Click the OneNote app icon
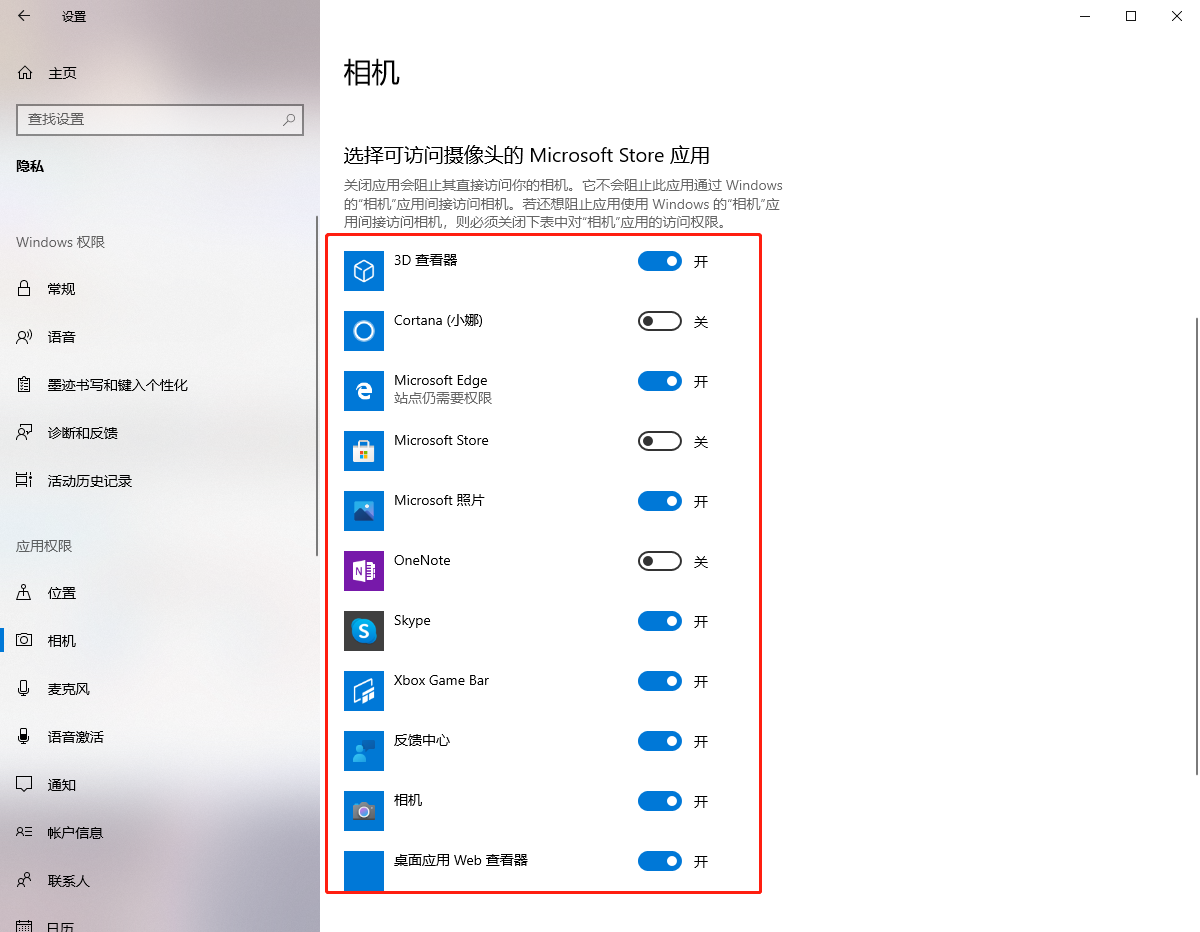 pos(363,571)
